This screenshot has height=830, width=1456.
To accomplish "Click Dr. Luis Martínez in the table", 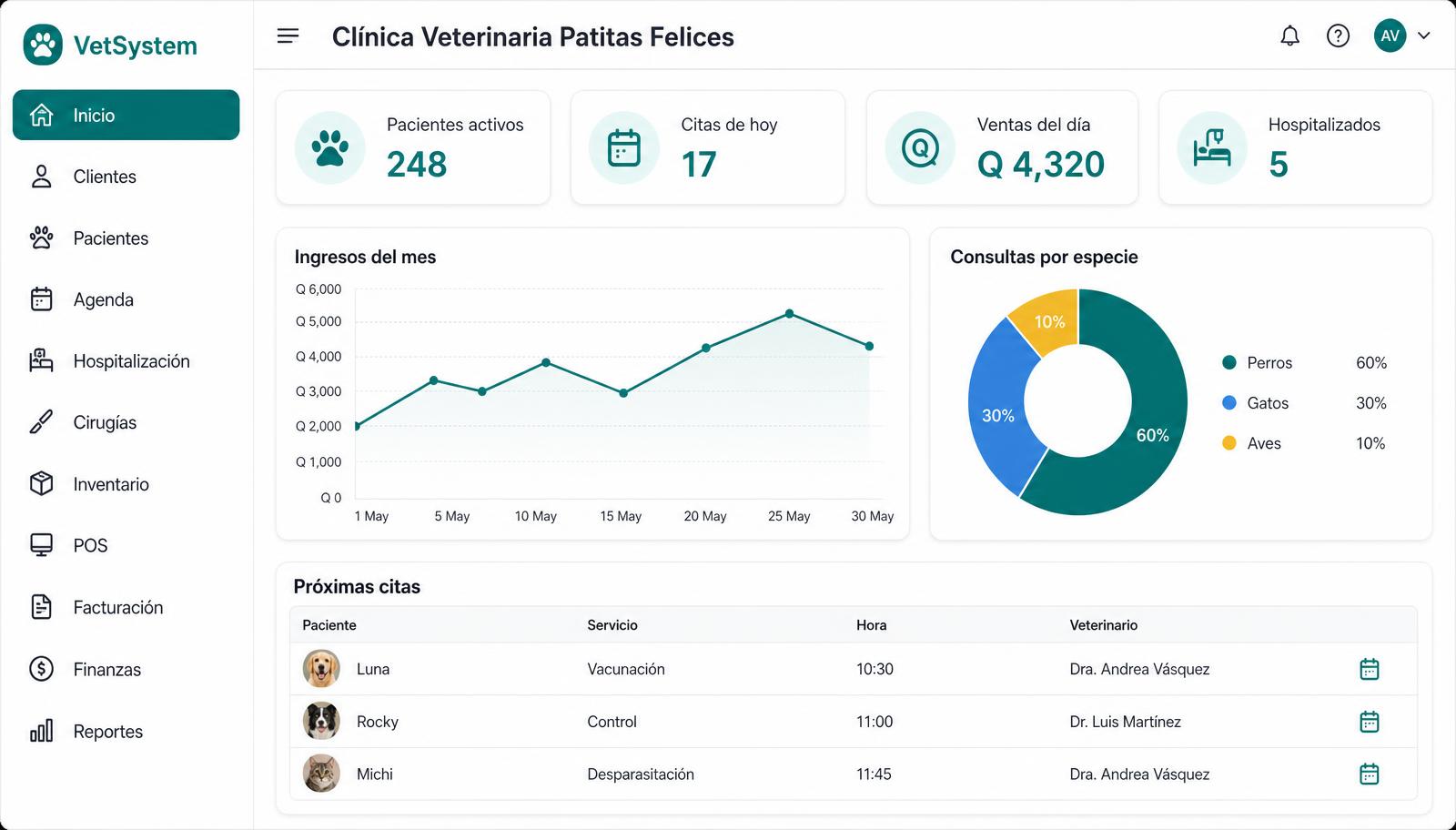I will [x=1126, y=722].
